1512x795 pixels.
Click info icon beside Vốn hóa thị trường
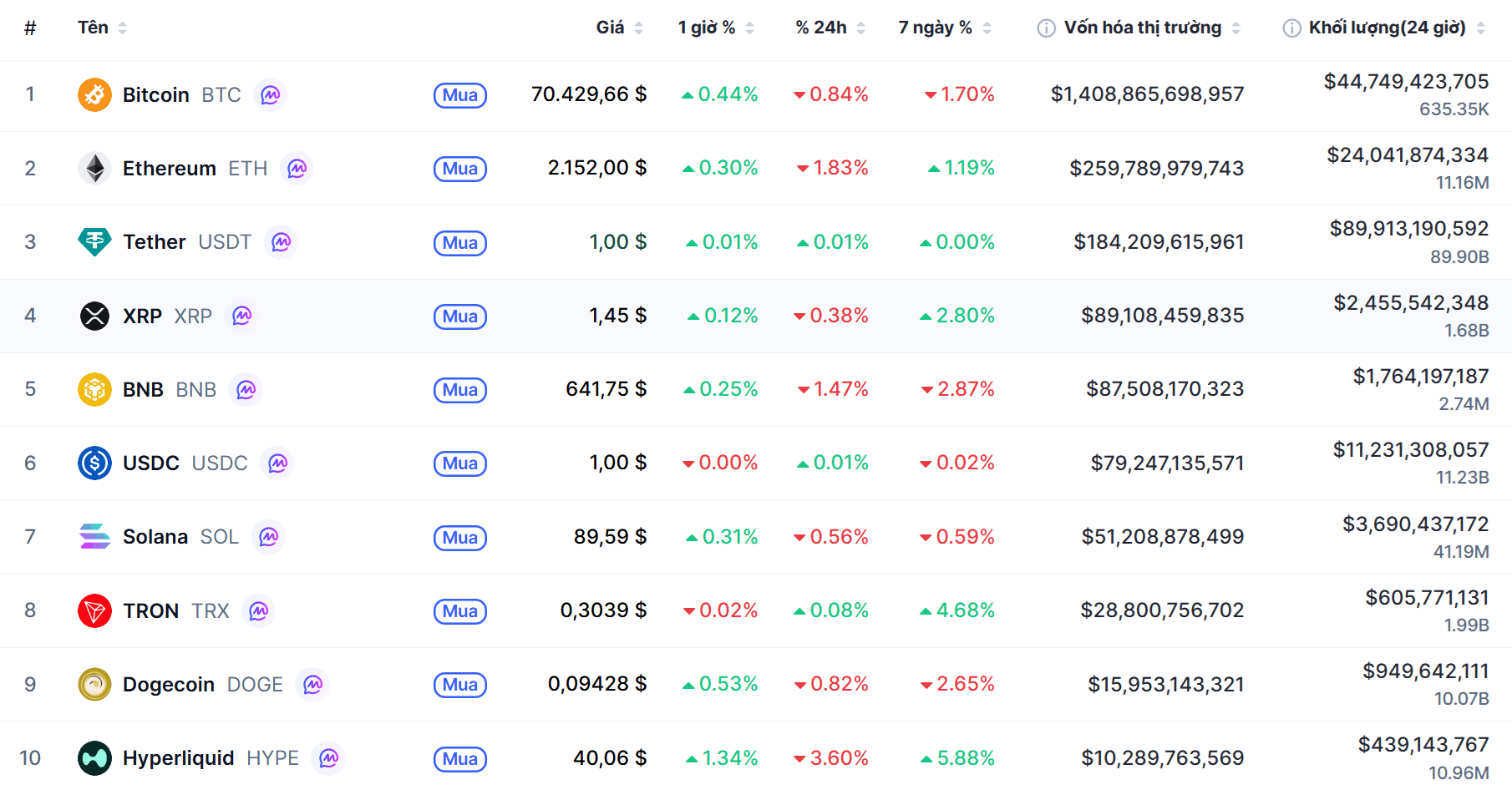[x=1046, y=28]
